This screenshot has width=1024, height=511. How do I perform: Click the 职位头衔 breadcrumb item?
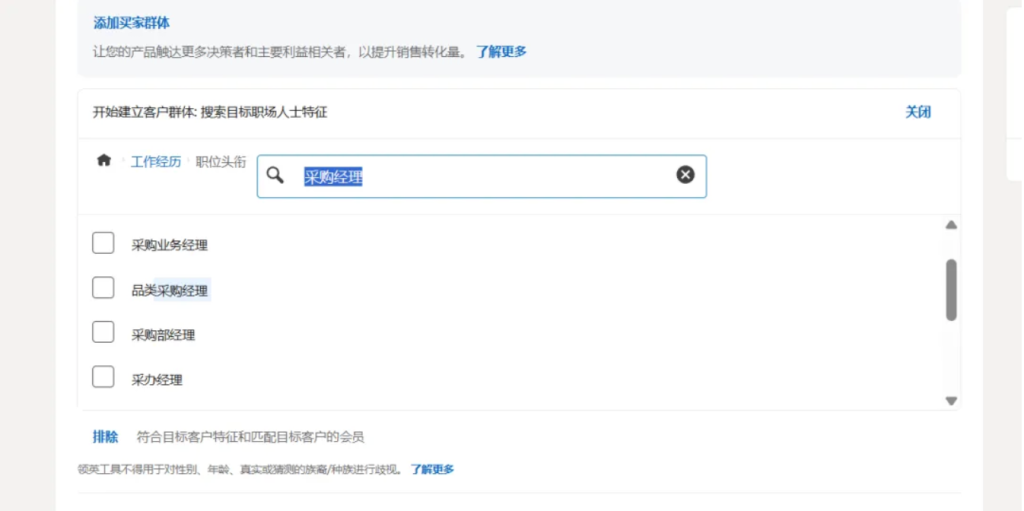pyautogui.click(x=221, y=161)
